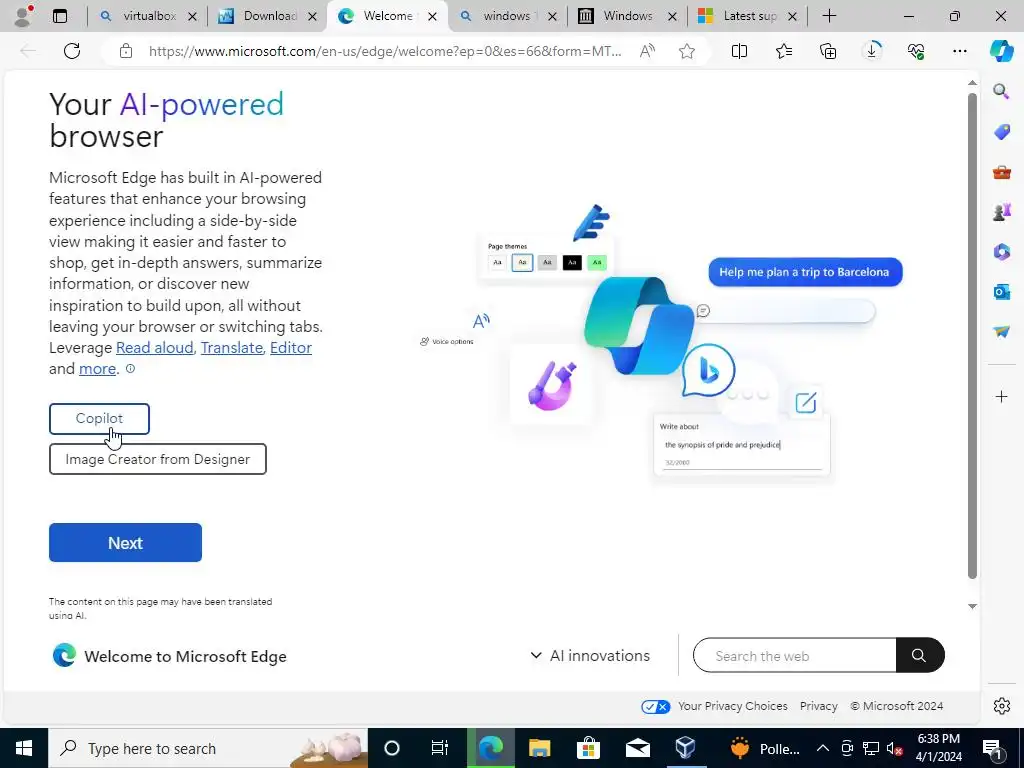
Task: Click the blue Next button
Action: 125,542
